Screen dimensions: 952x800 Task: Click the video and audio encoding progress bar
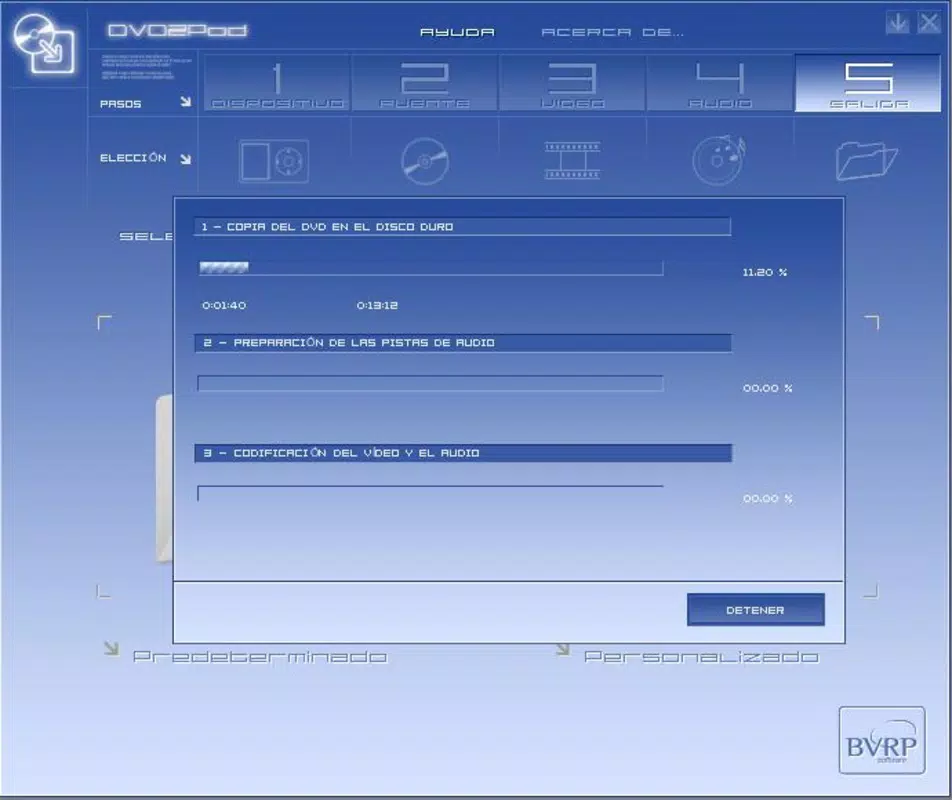430,493
